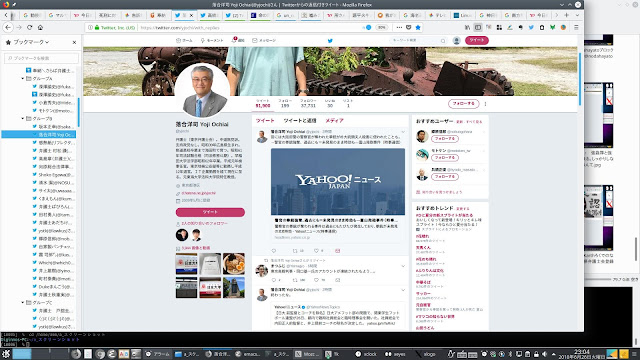Reply to the first Yahoo news tweet
This screenshot has width=640, height=360.
[274, 251]
